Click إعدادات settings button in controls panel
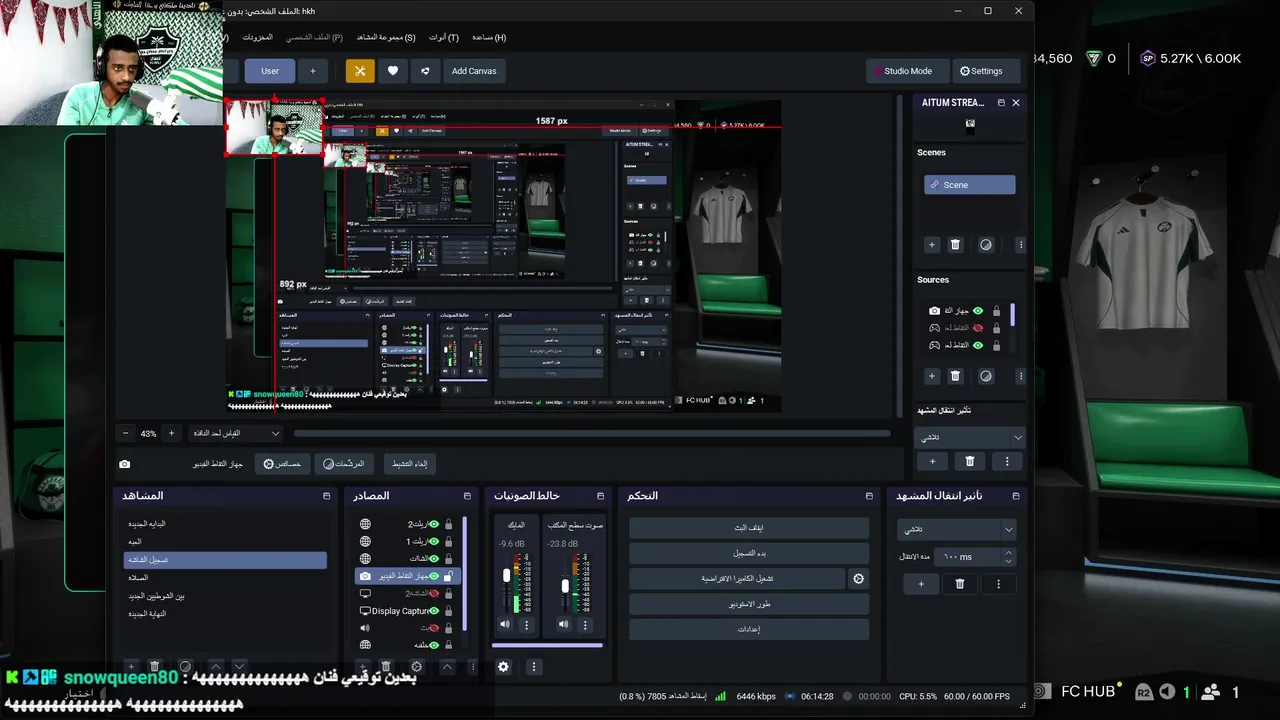Screen dimensions: 1280x720 (749, 630)
